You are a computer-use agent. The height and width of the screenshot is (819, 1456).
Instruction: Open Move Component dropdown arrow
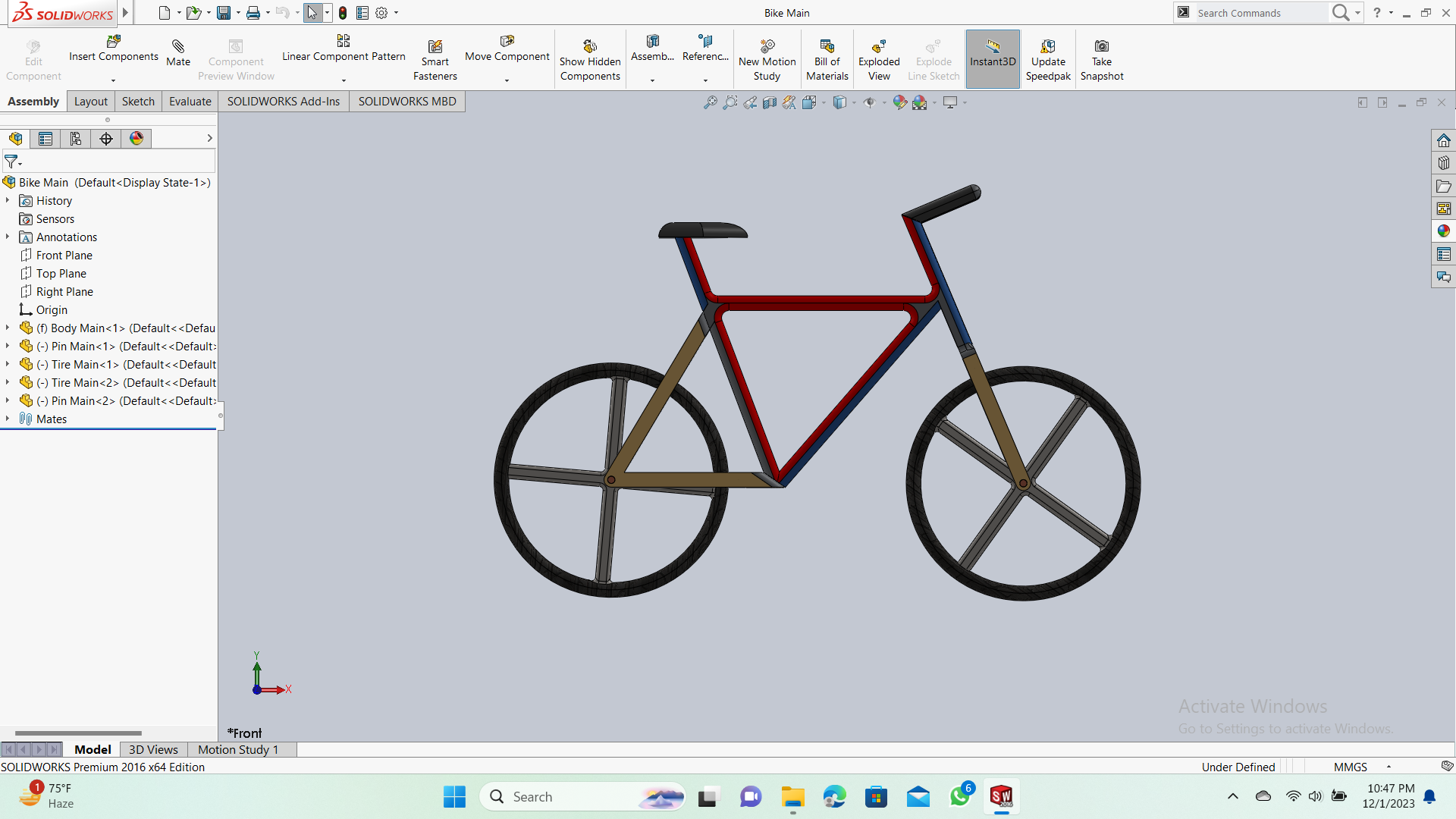point(507,80)
